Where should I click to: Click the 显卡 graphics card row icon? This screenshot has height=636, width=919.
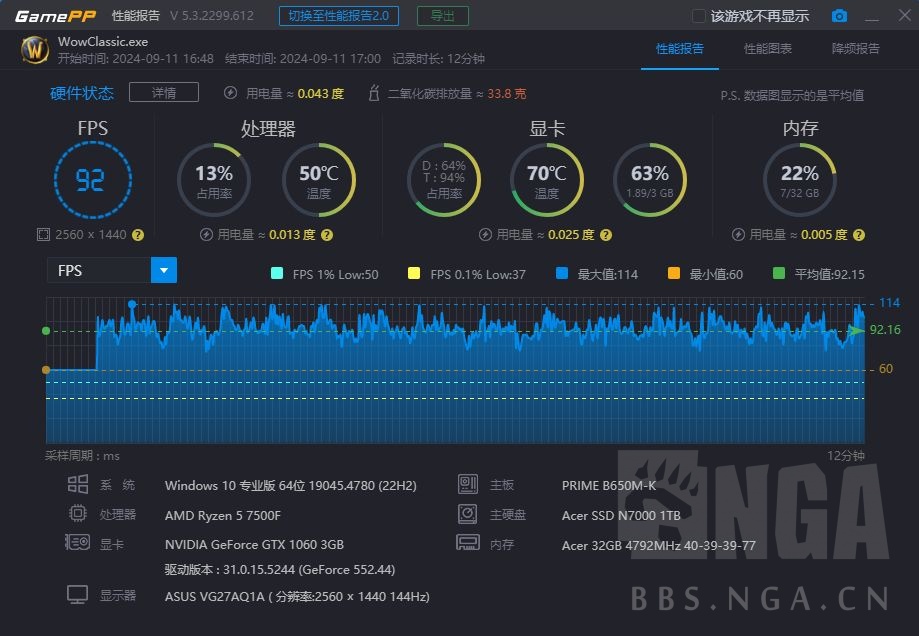click(x=78, y=543)
